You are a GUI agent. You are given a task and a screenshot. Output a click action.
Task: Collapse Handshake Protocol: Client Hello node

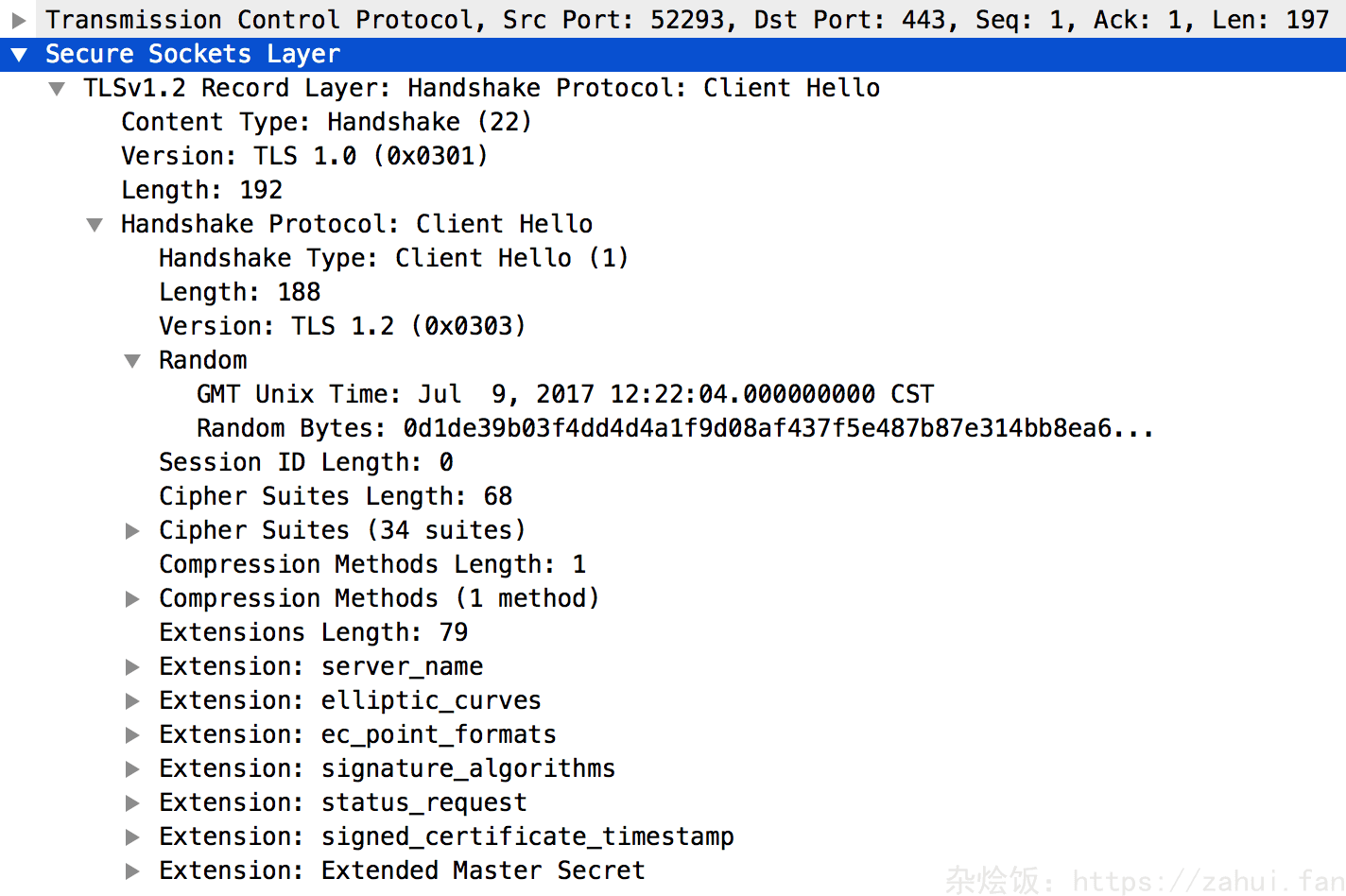pos(95,225)
